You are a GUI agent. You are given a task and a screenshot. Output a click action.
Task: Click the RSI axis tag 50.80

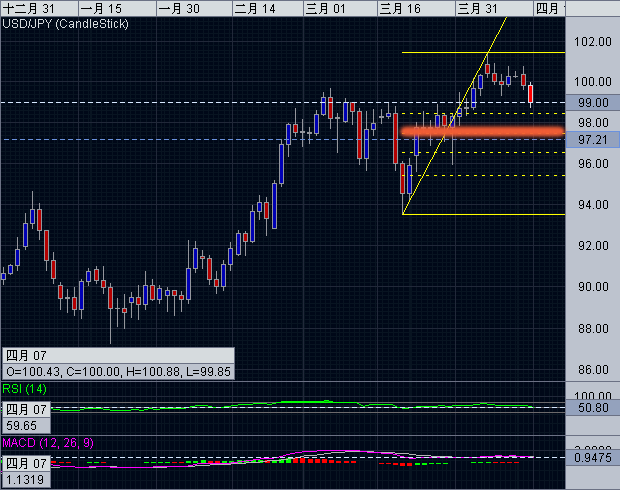593,408
